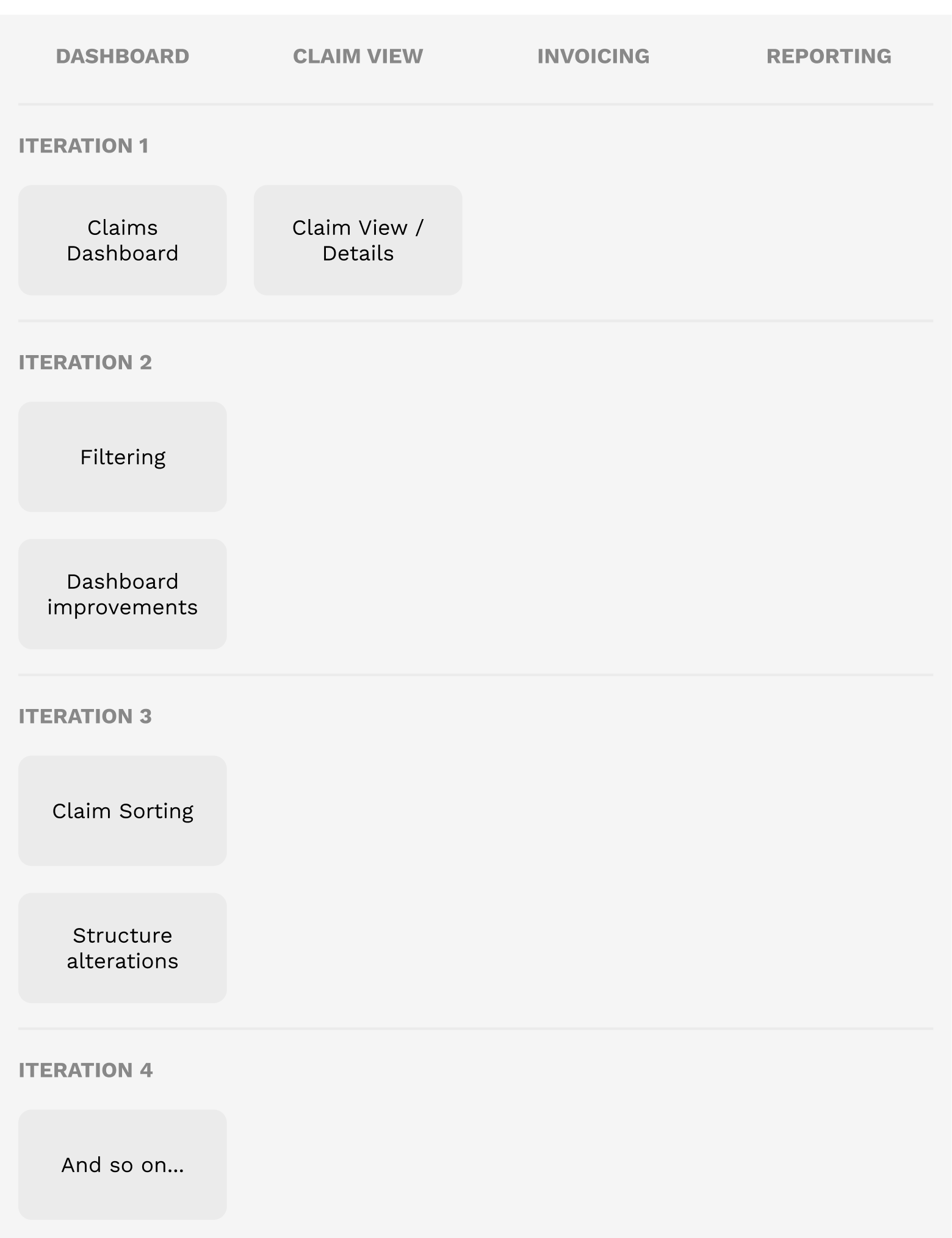
Task: Open the Claims Dashboard card
Action: 123,240
